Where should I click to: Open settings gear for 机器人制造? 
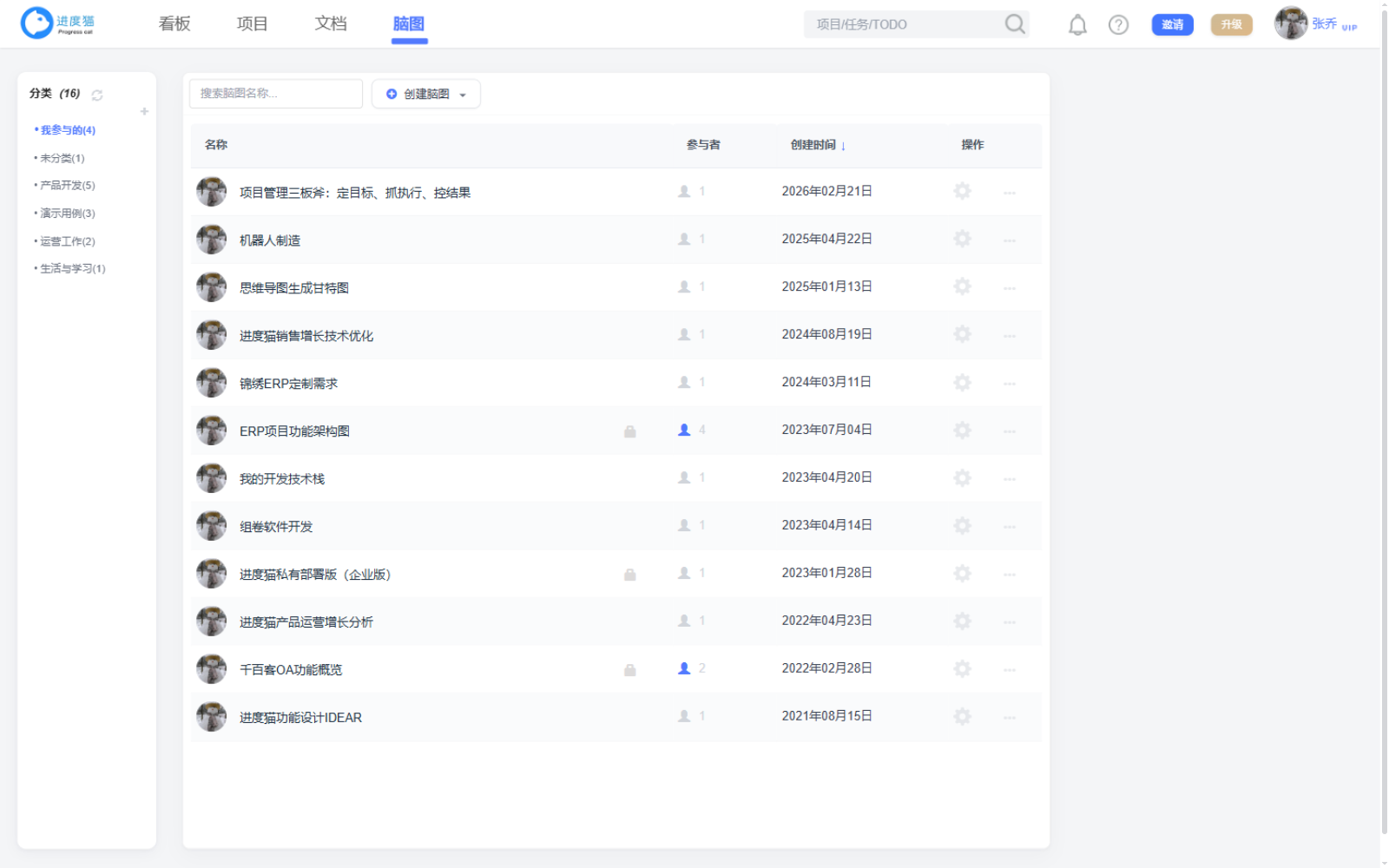962,239
